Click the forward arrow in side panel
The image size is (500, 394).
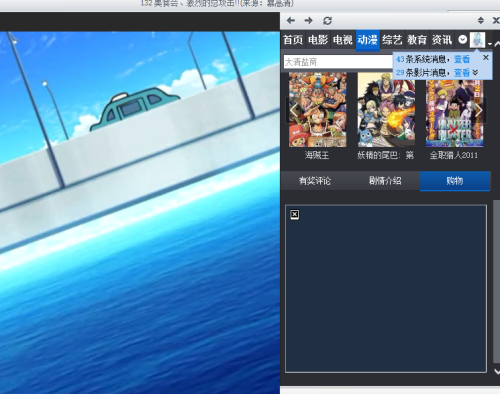point(309,21)
